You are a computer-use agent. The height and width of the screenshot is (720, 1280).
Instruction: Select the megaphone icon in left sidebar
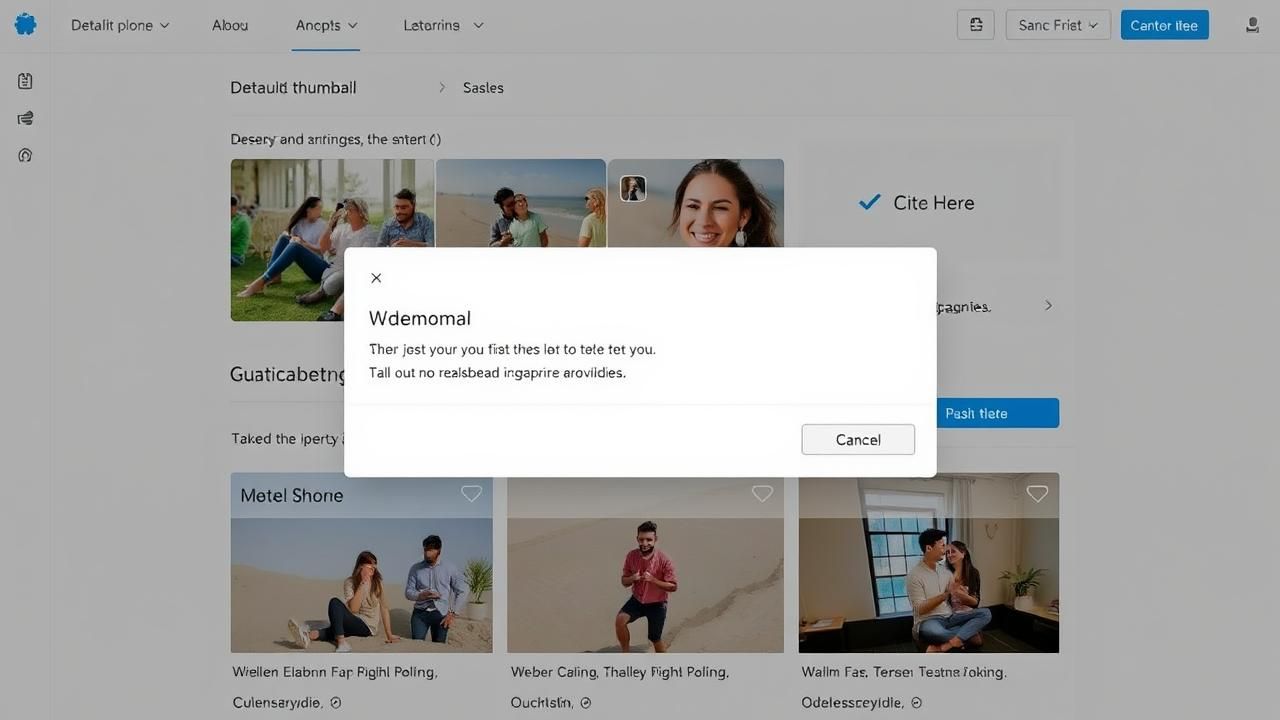pos(25,118)
